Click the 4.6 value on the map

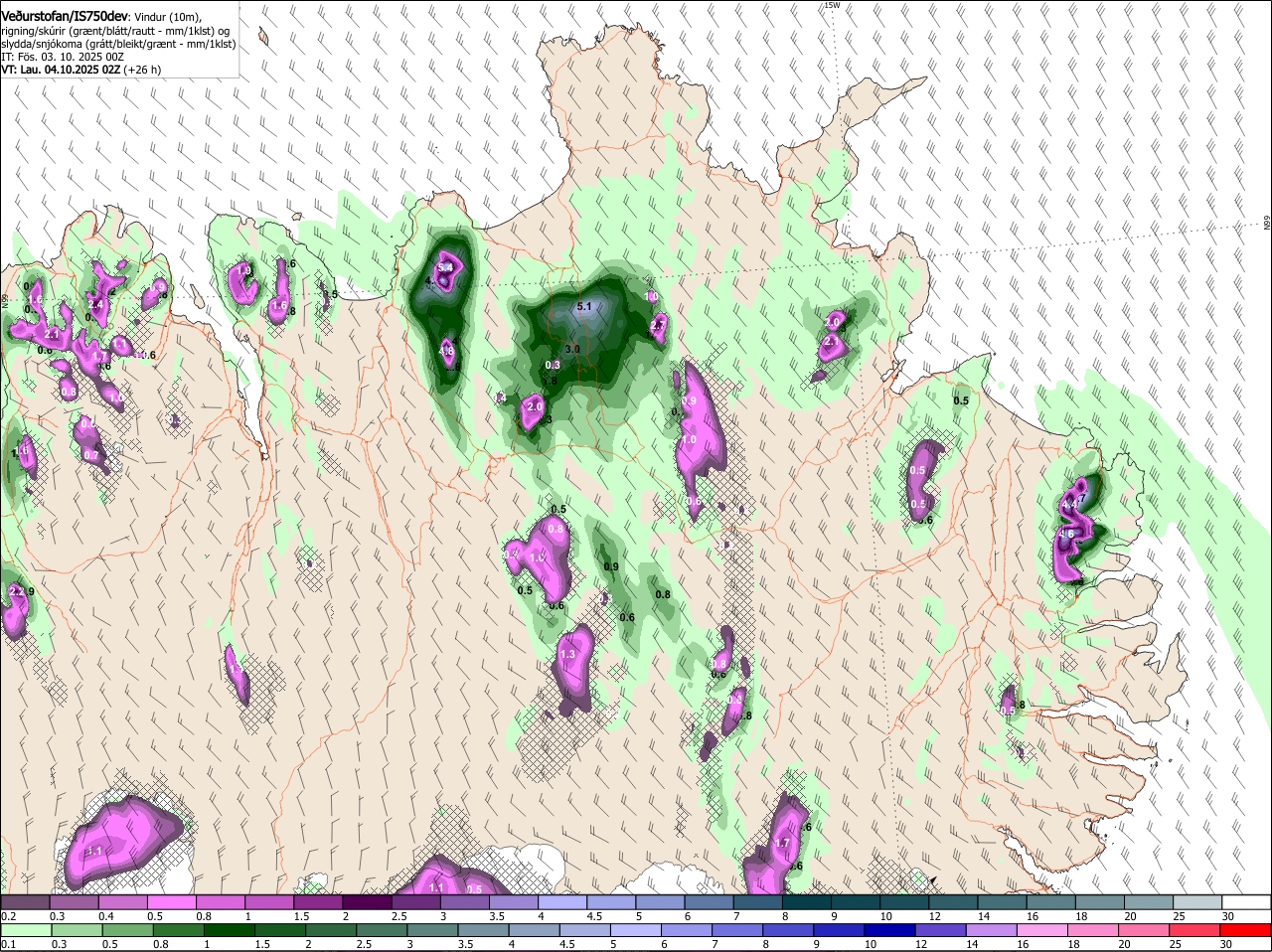pos(1068,534)
